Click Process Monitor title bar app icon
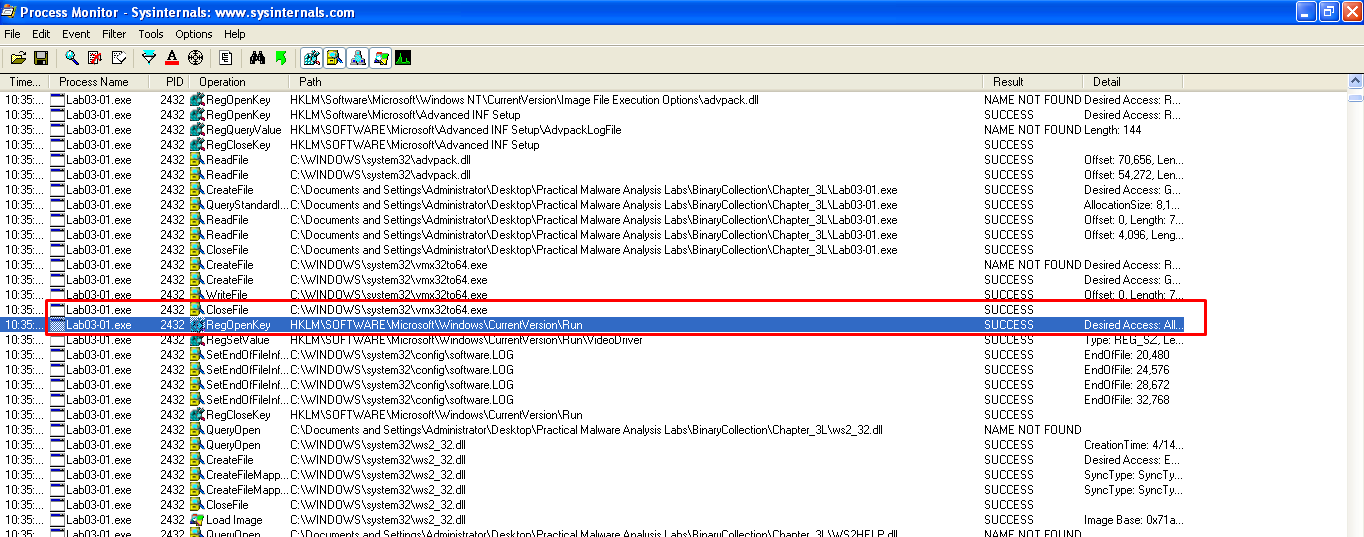This screenshot has height=537, width=1364. (x=11, y=12)
